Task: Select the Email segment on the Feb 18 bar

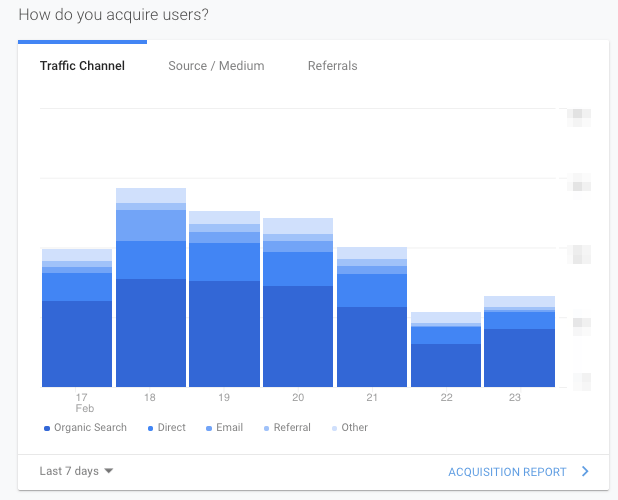Action: tap(151, 225)
